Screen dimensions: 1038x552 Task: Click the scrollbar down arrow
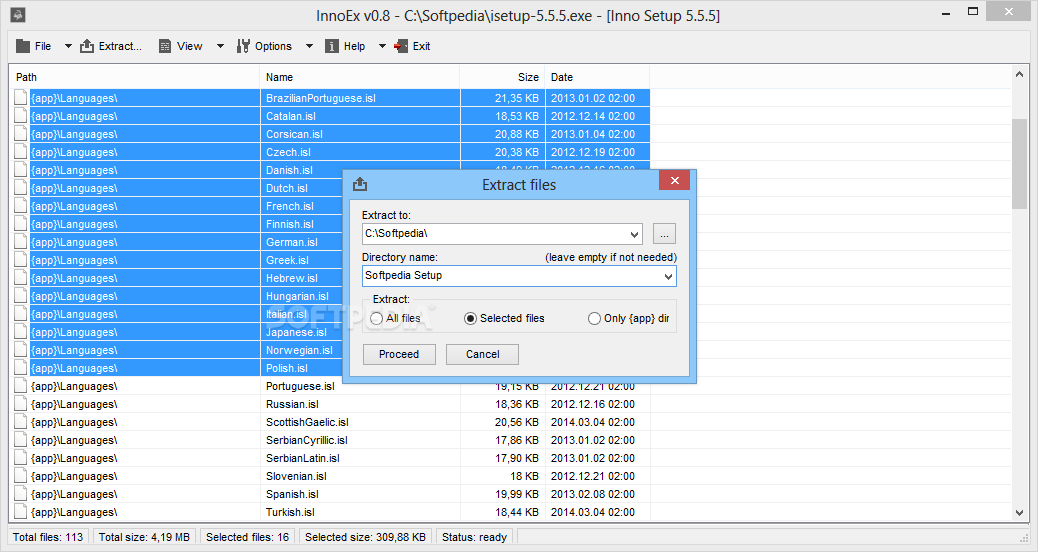1019,512
